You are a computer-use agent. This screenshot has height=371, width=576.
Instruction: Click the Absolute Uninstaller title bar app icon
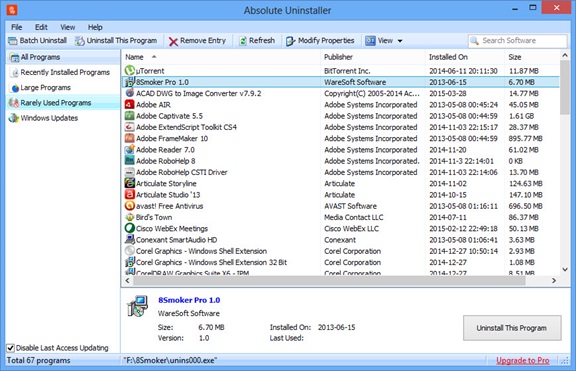point(12,10)
